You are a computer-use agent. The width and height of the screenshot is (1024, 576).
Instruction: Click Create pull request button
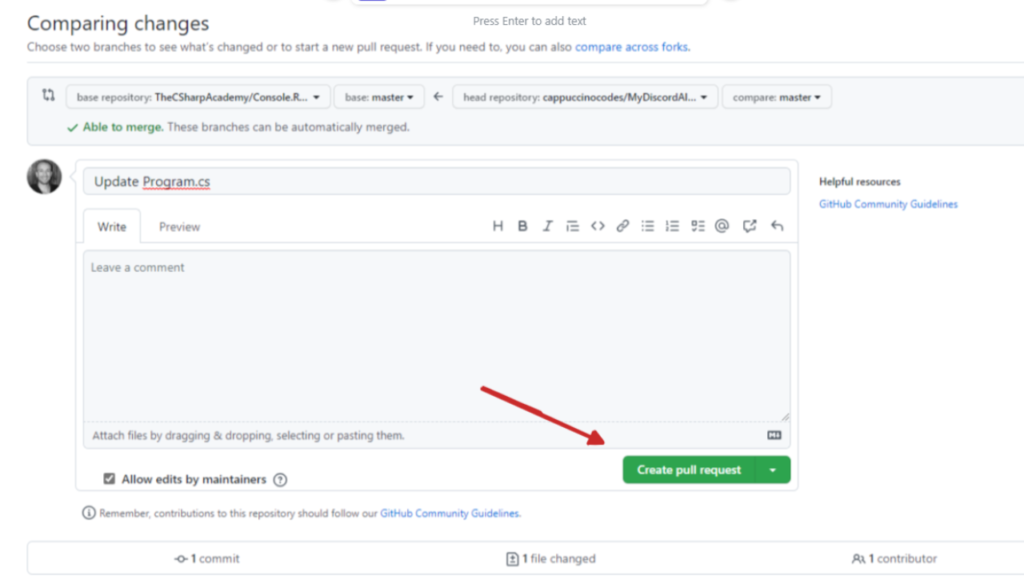point(688,470)
